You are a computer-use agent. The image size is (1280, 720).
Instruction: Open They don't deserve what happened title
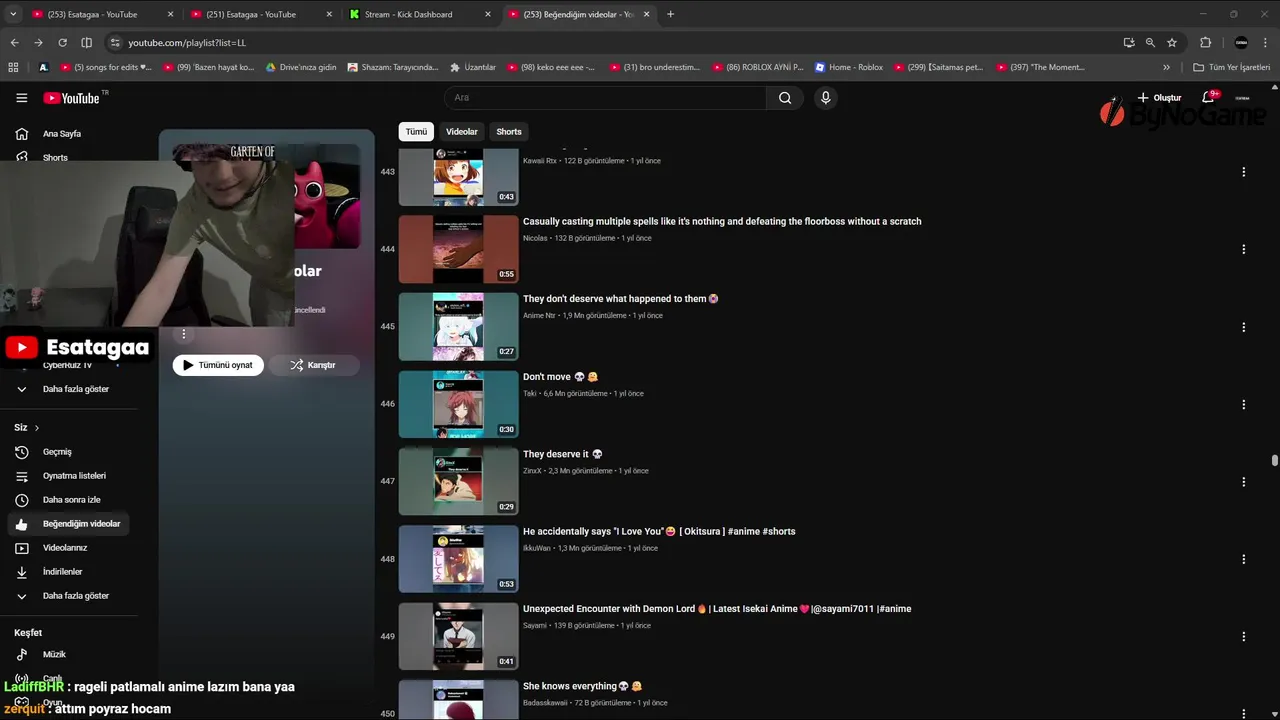pos(621,299)
